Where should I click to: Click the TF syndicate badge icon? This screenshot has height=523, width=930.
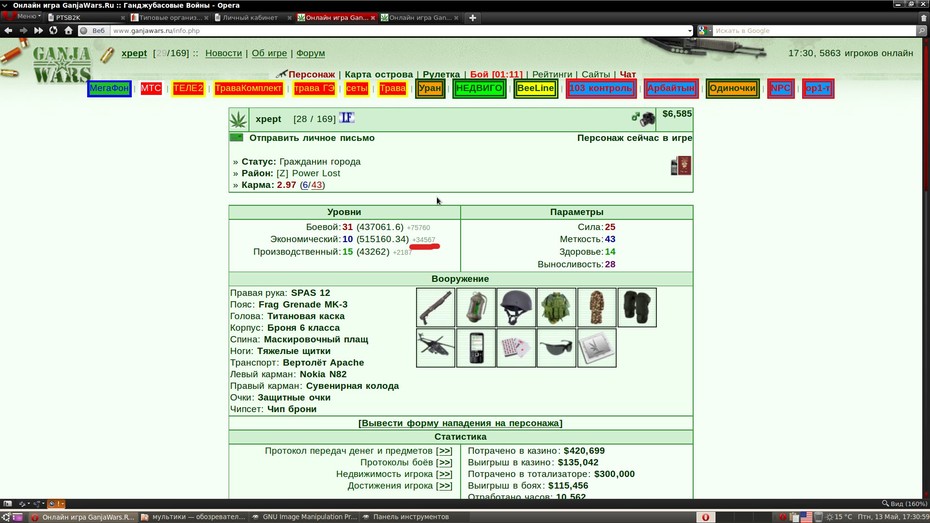pyautogui.click(x=346, y=118)
